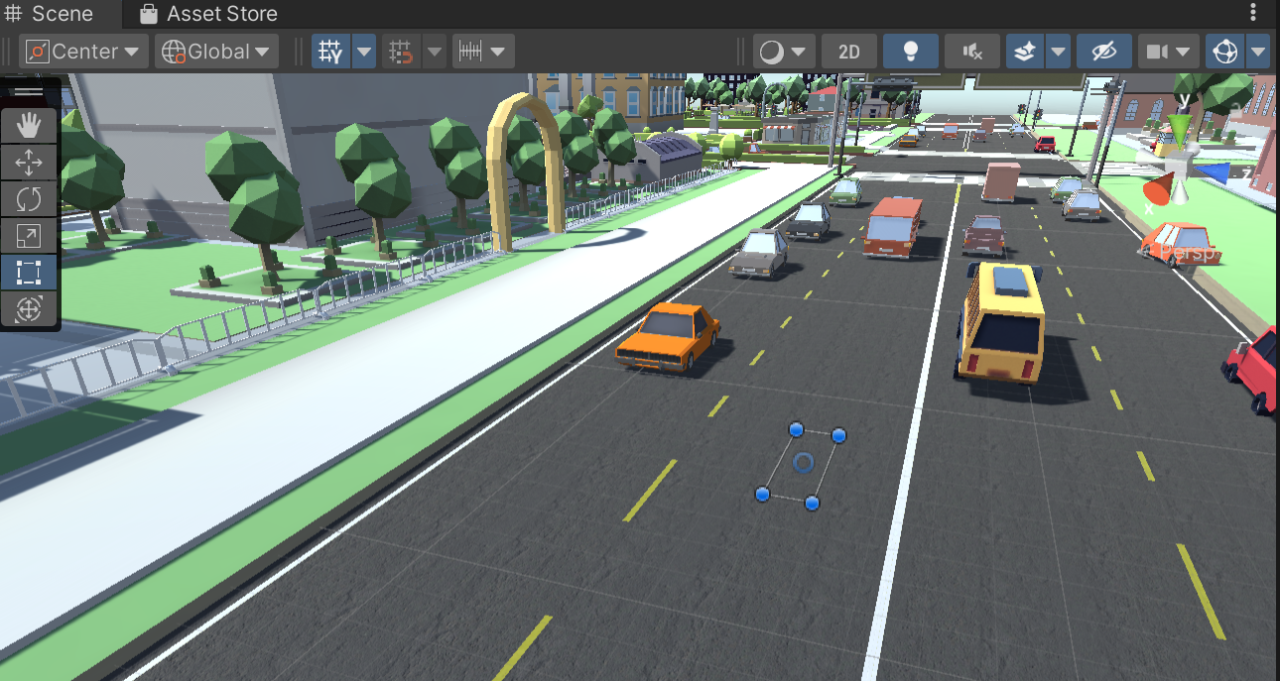Toggle hidden objects visibility eye icon
The image size is (1280, 681).
1104,52
